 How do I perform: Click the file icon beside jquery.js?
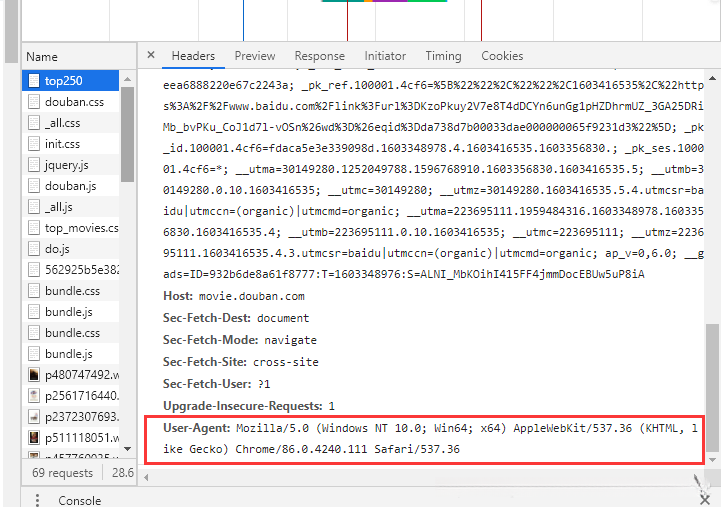pyautogui.click(x=34, y=165)
